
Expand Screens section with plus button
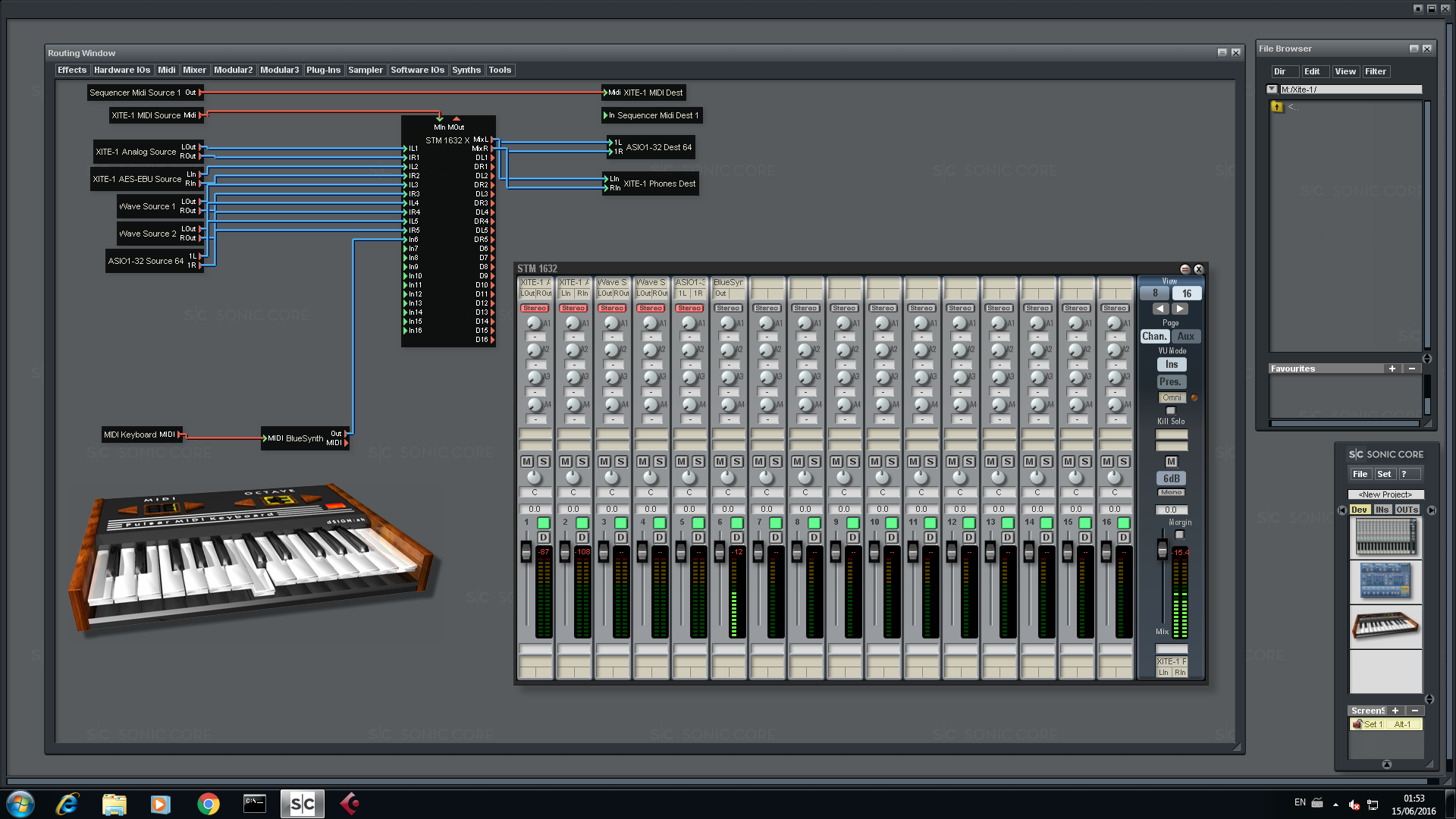click(x=1395, y=711)
